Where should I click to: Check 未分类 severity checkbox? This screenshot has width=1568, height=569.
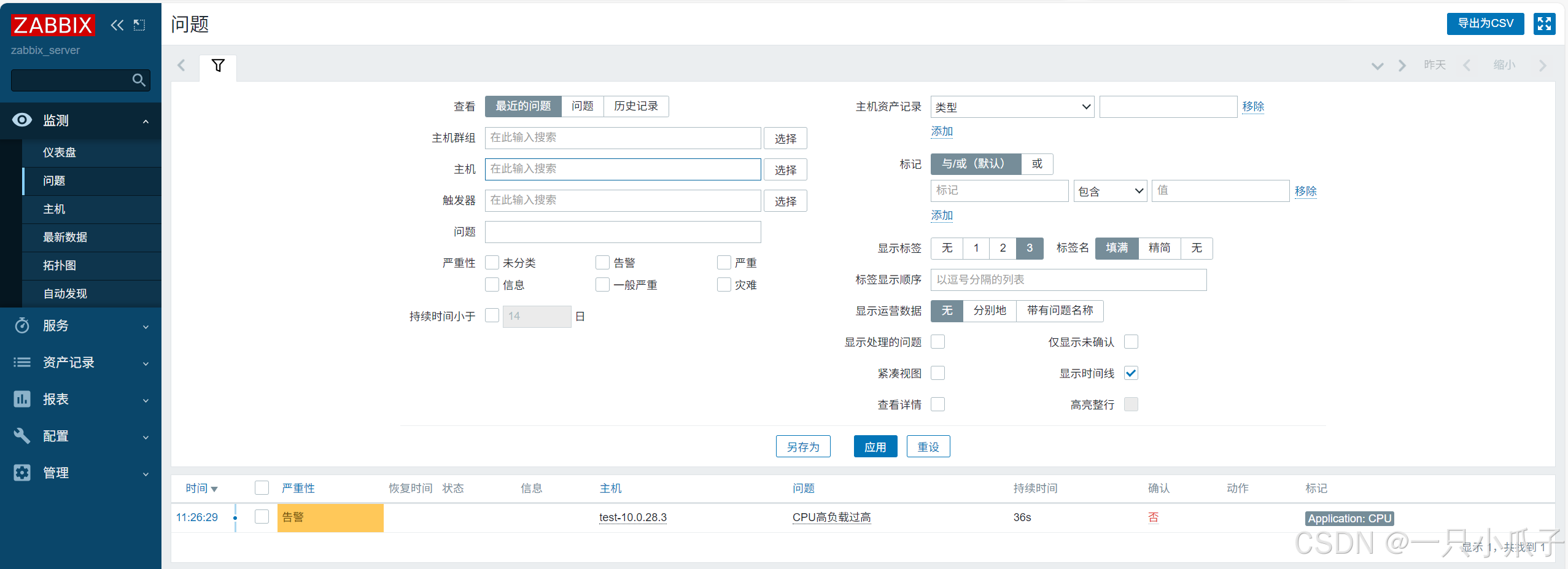pyautogui.click(x=492, y=263)
